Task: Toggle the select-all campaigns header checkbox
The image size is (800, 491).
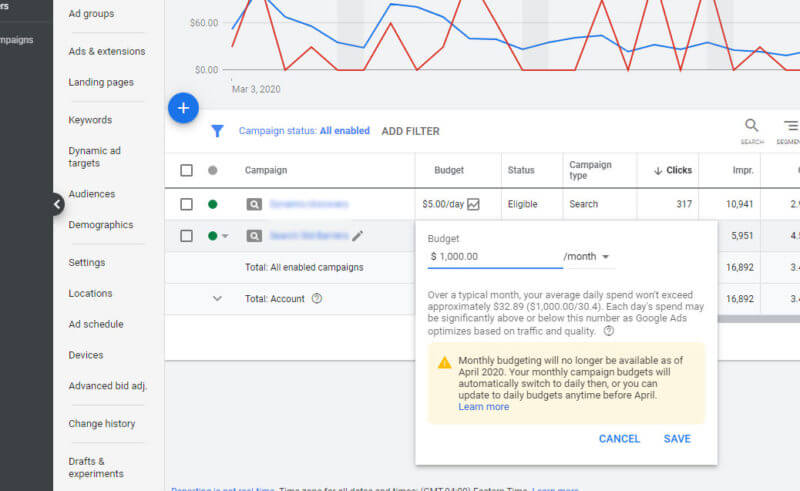Action: tap(186, 170)
